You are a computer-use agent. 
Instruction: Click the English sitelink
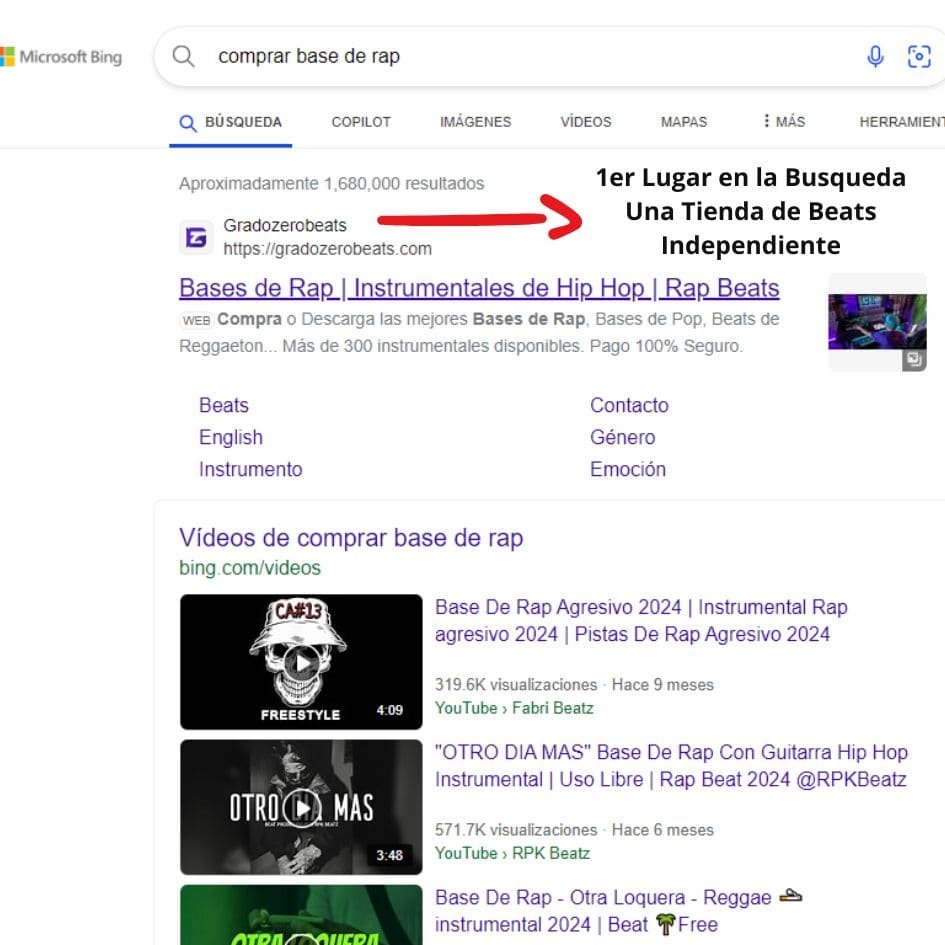pos(230,437)
